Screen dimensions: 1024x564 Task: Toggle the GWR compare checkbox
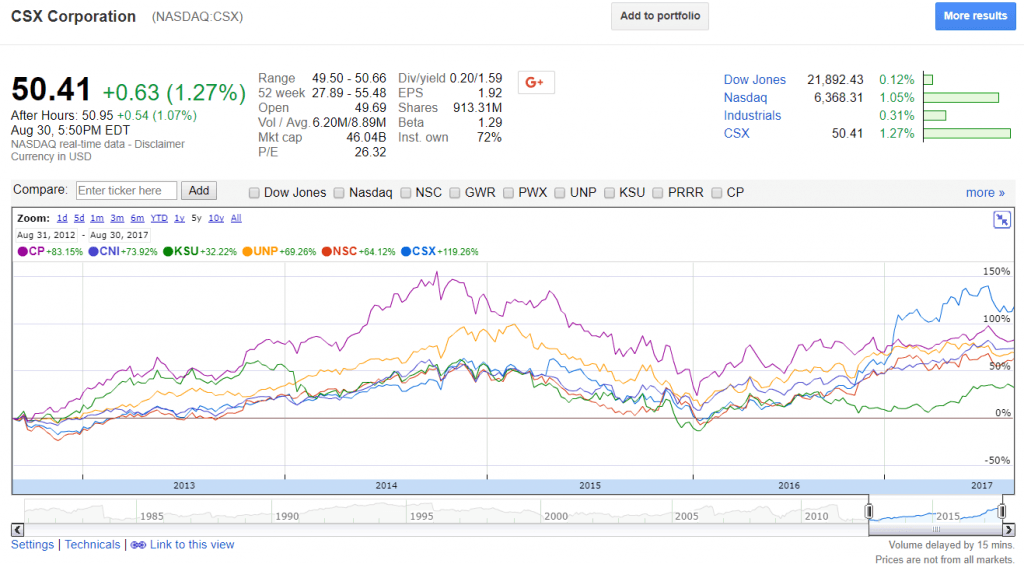coord(455,193)
